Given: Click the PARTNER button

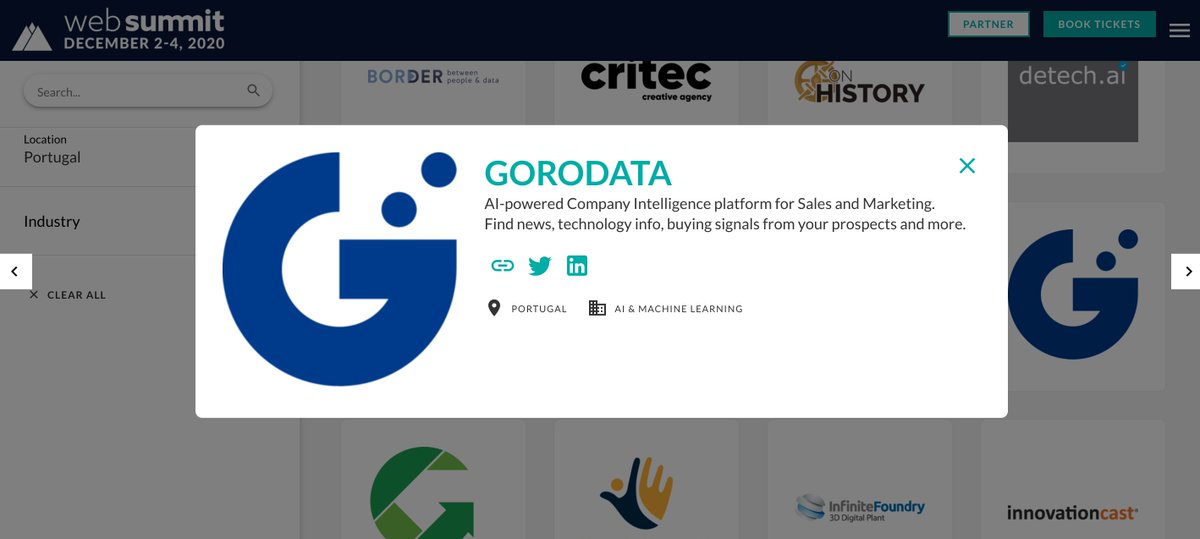Looking at the screenshot, I should tap(988, 24).
